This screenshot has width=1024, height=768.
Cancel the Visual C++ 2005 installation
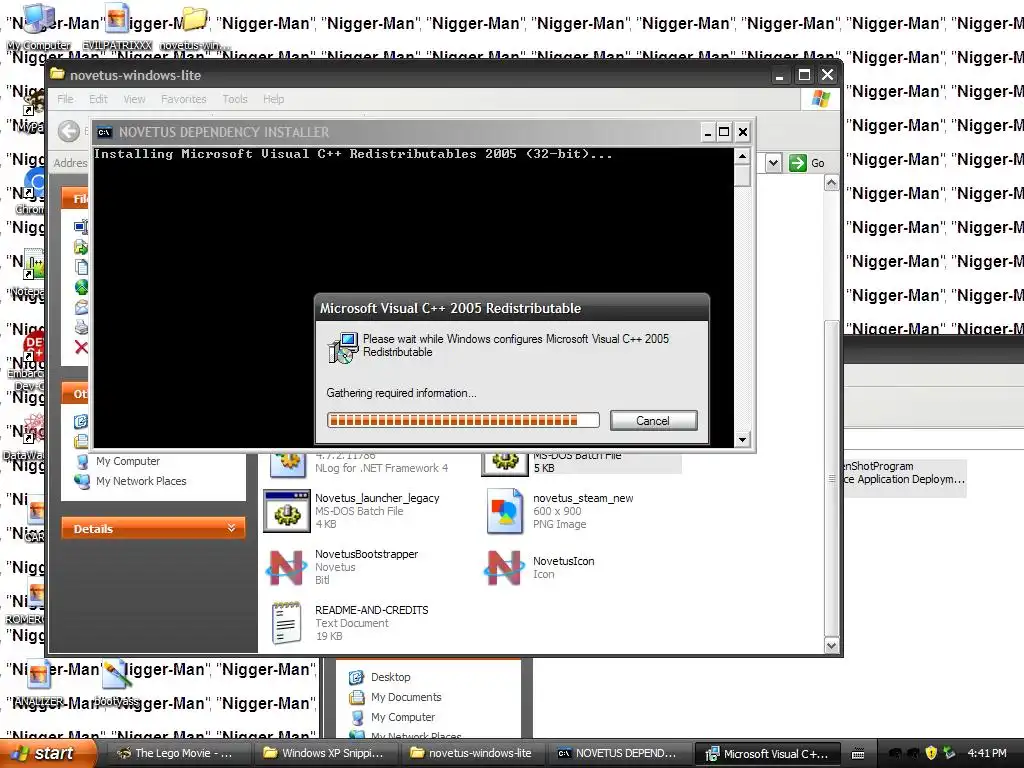tap(654, 421)
